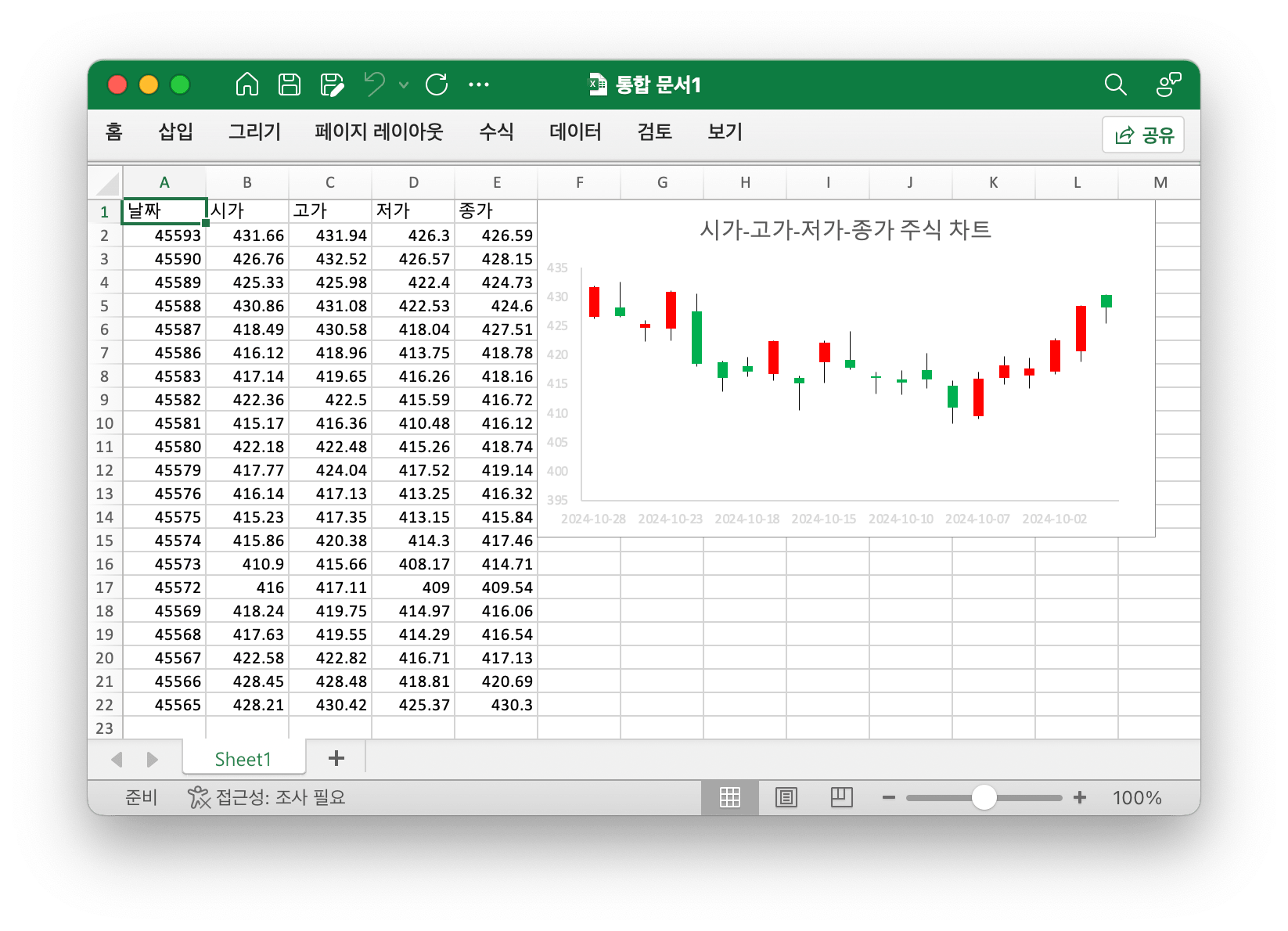The width and height of the screenshot is (1288, 931).
Task: Click the 2024-10-28 axis label on chart
Action: click(x=593, y=519)
